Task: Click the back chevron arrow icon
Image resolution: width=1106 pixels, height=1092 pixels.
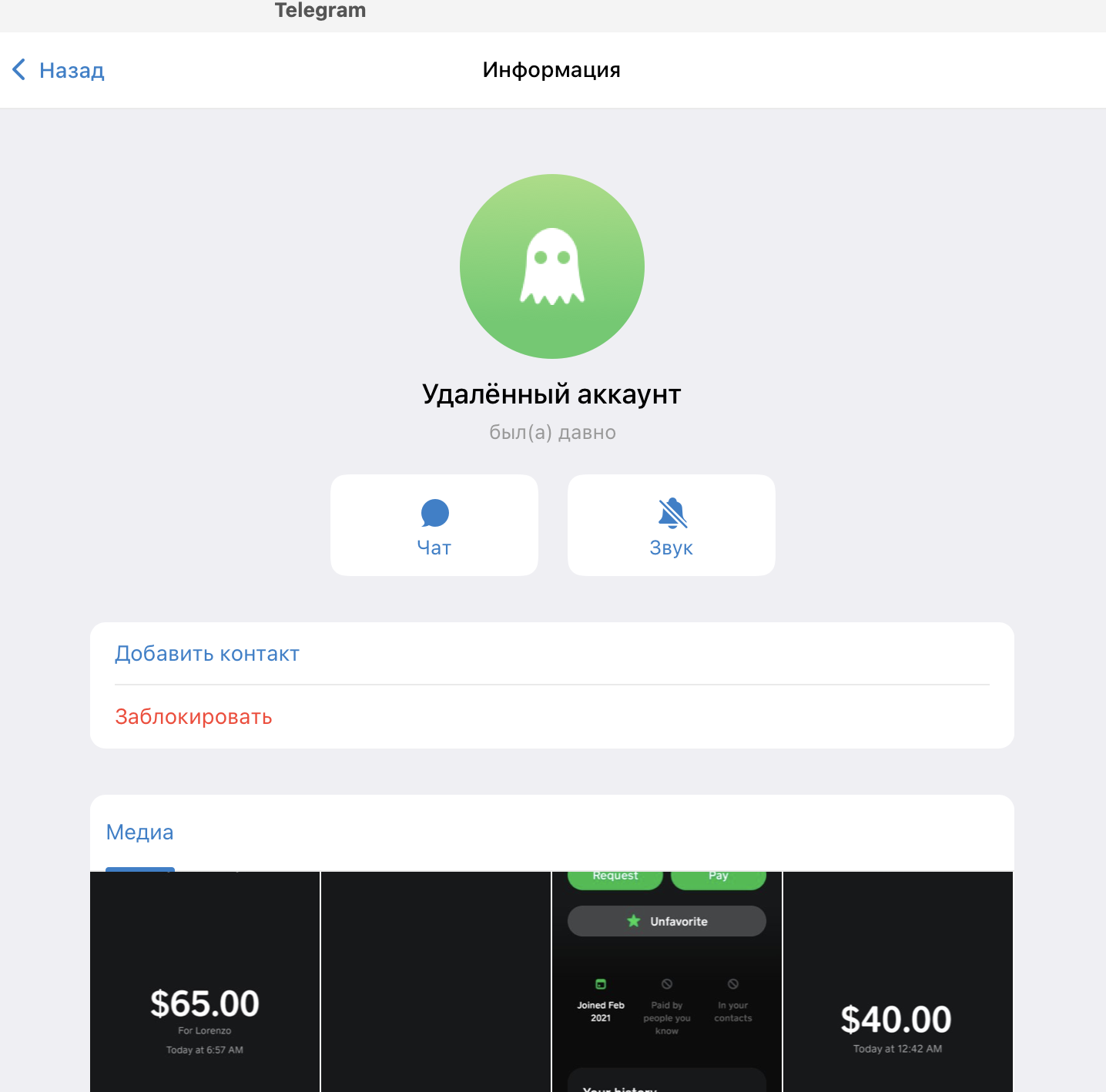Action: coord(19,69)
